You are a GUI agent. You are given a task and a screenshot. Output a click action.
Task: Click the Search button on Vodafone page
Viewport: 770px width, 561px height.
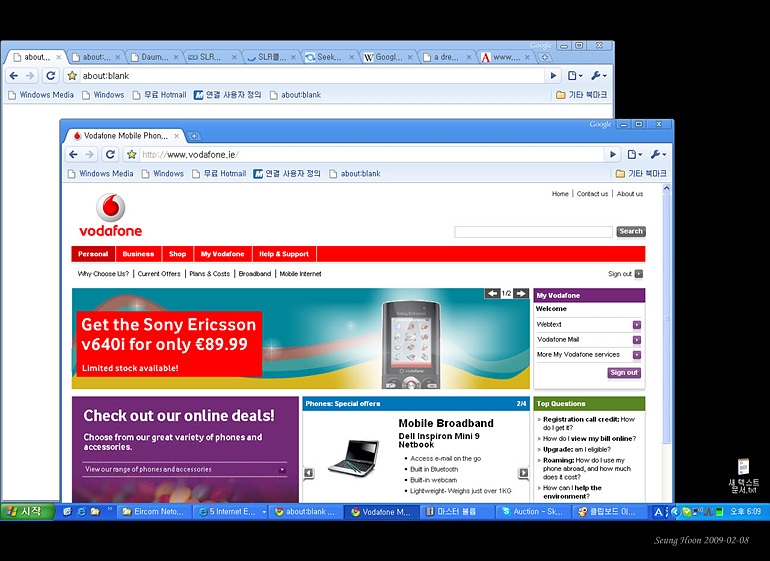[x=631, y=231]
